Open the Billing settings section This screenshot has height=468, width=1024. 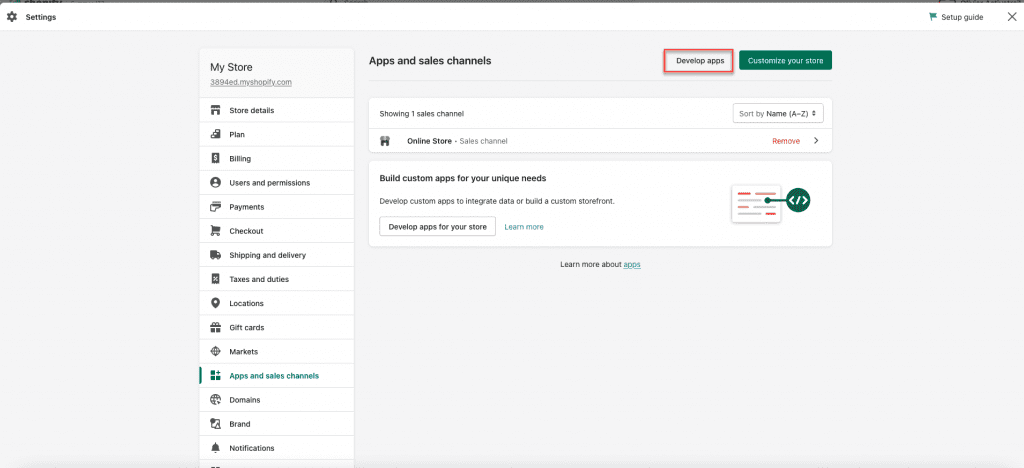[277, 159]
